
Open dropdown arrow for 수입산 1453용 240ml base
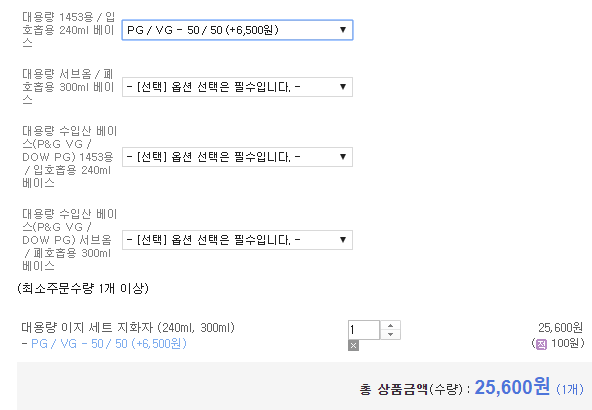click(x=343, y=157)
